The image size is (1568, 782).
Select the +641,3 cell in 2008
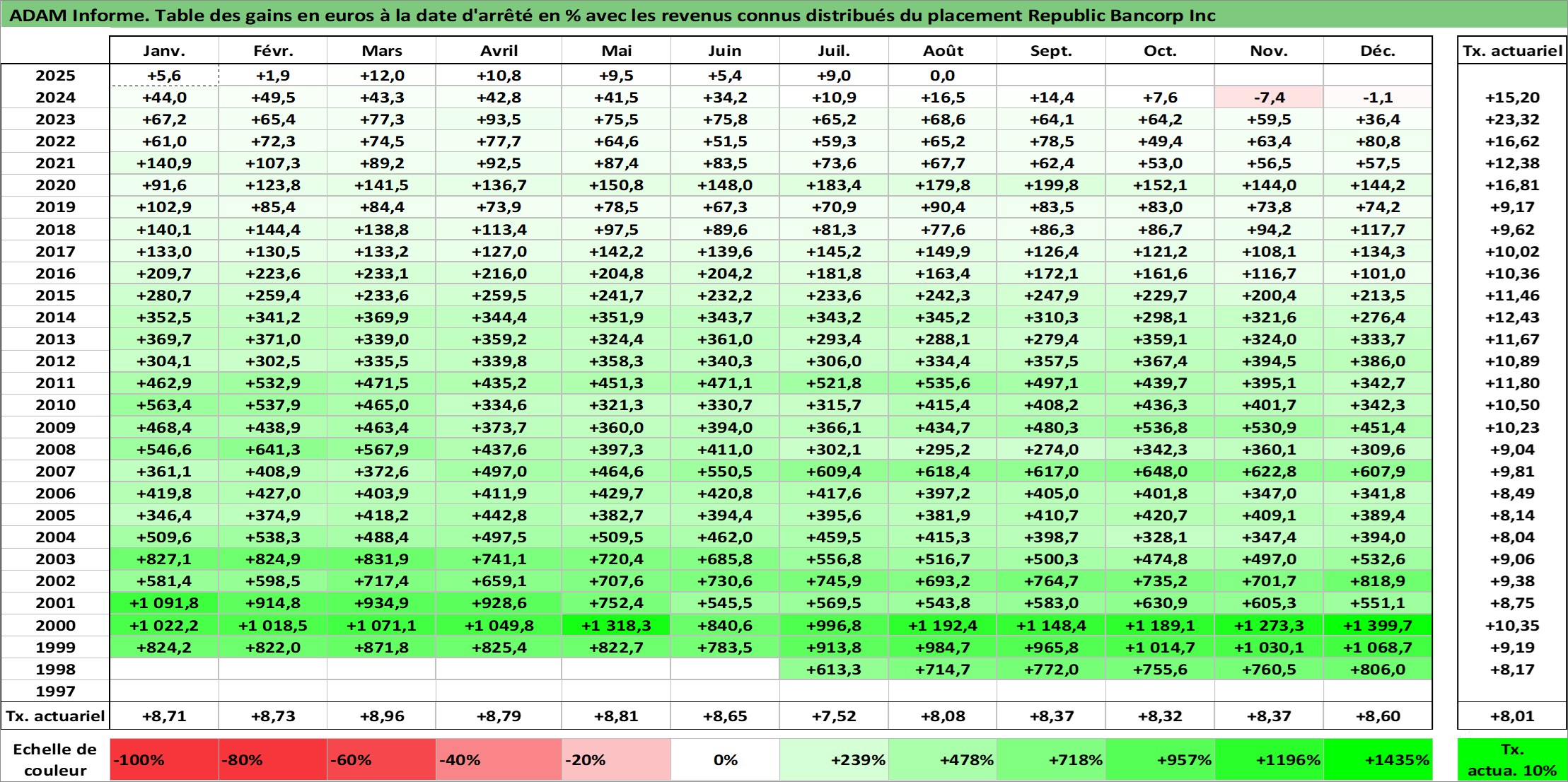coord(273,450)
